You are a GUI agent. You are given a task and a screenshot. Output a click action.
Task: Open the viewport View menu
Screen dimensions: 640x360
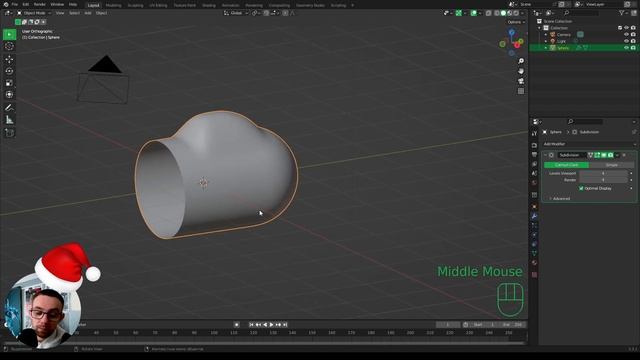pyautogui.click(x=60, y=13)
